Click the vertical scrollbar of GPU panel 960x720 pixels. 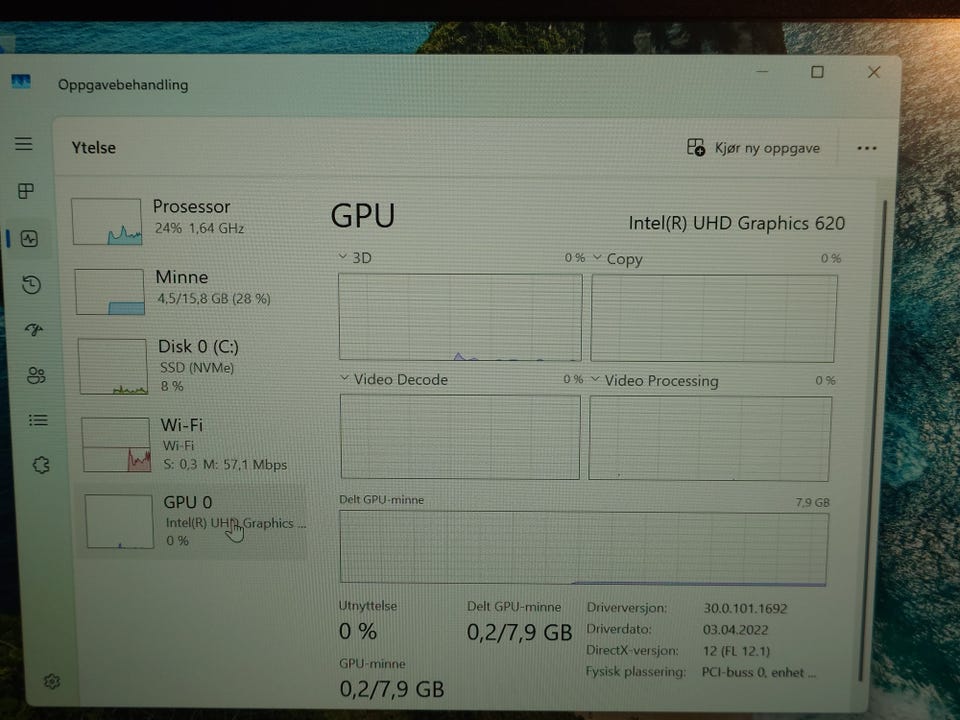tap(872, 441)
